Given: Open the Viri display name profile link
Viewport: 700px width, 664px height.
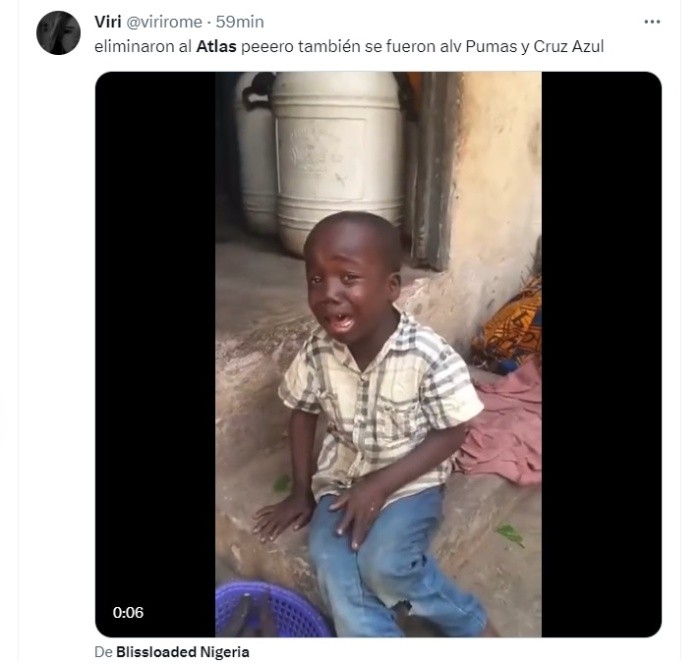Looking at the screenshot, I should [107, 21].
